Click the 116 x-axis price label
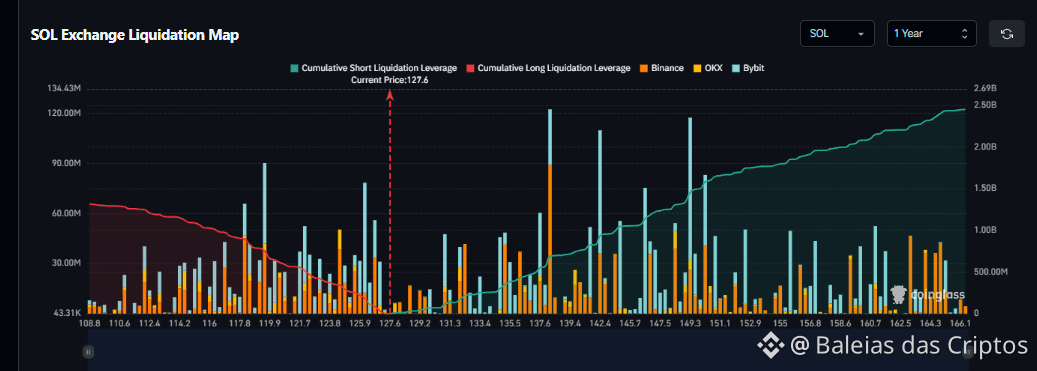This screenshot has width=1037, height=371. [210, 324]
